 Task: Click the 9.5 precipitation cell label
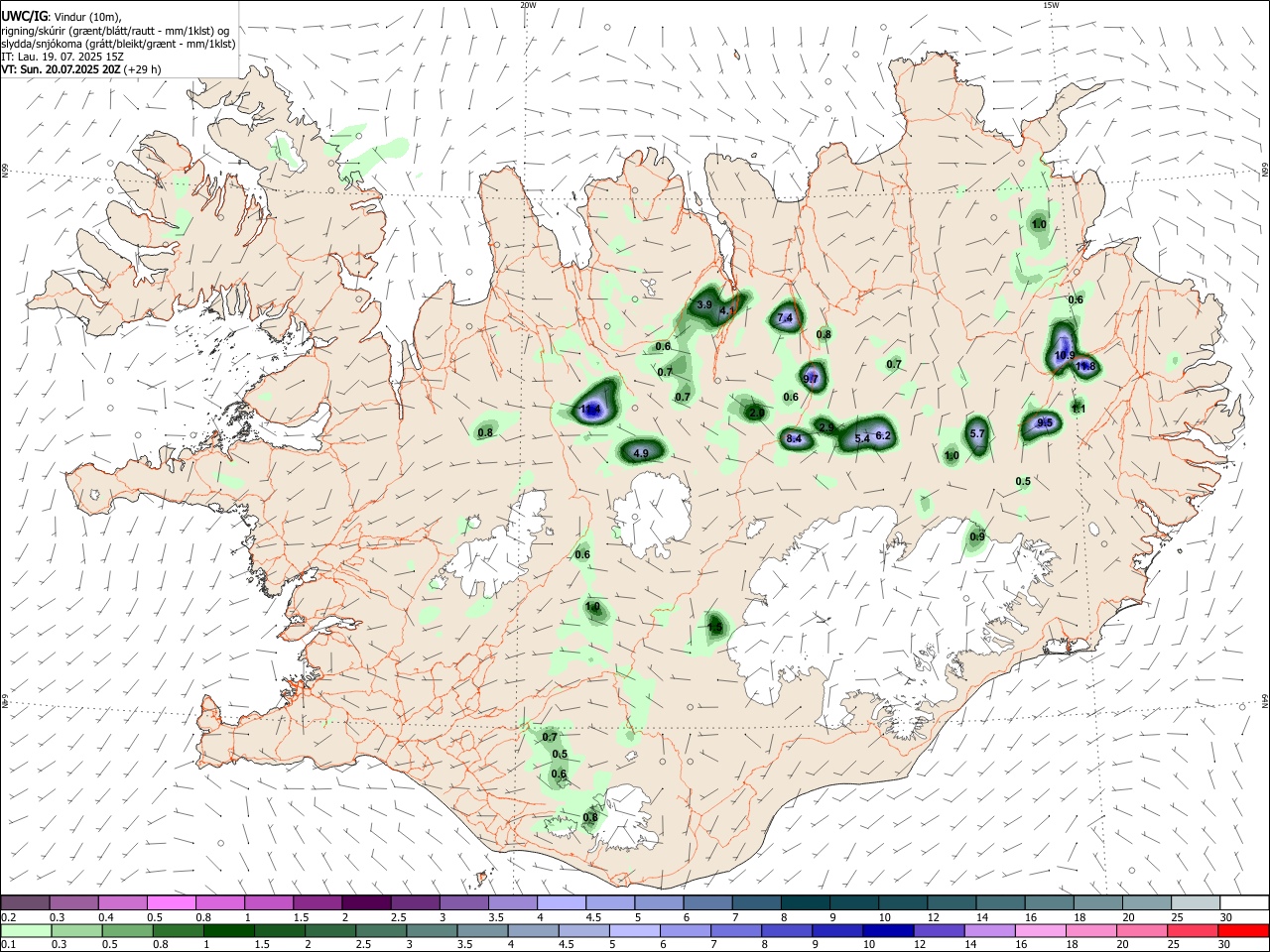pos(1045,423)
